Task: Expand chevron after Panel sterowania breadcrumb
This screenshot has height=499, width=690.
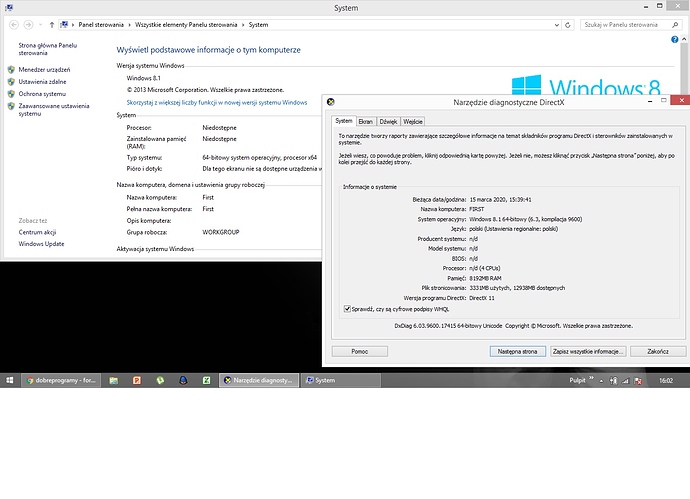Action: pos(129,25)
